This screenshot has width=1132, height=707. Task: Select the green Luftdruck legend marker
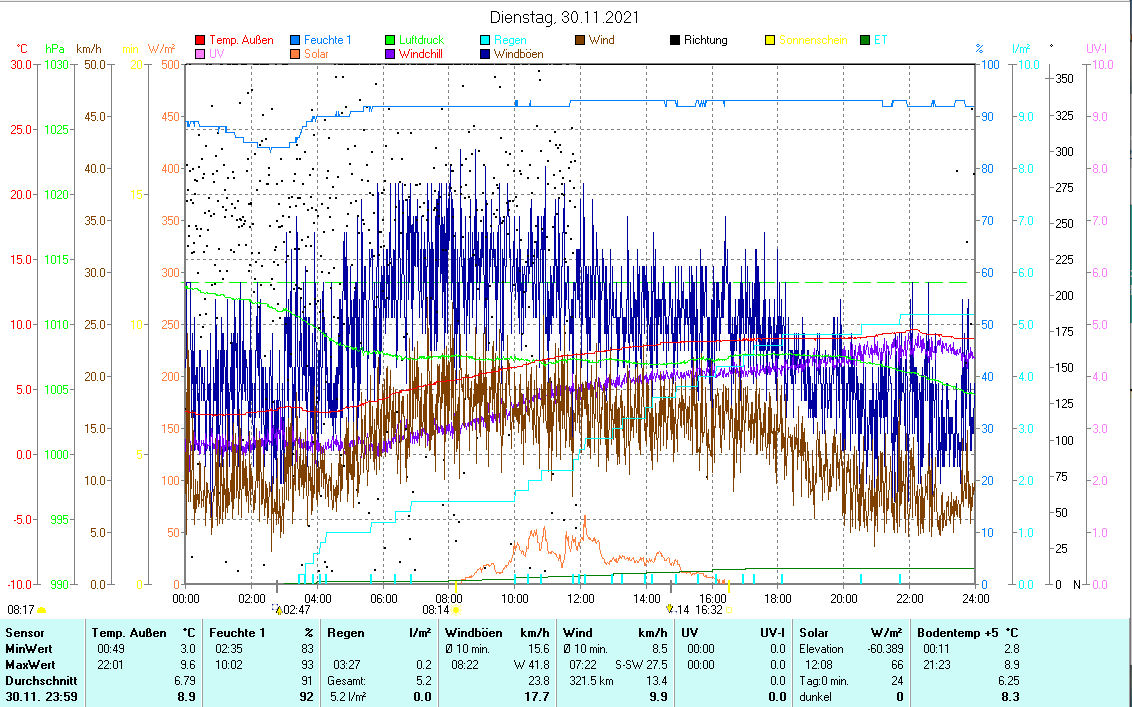390,41
